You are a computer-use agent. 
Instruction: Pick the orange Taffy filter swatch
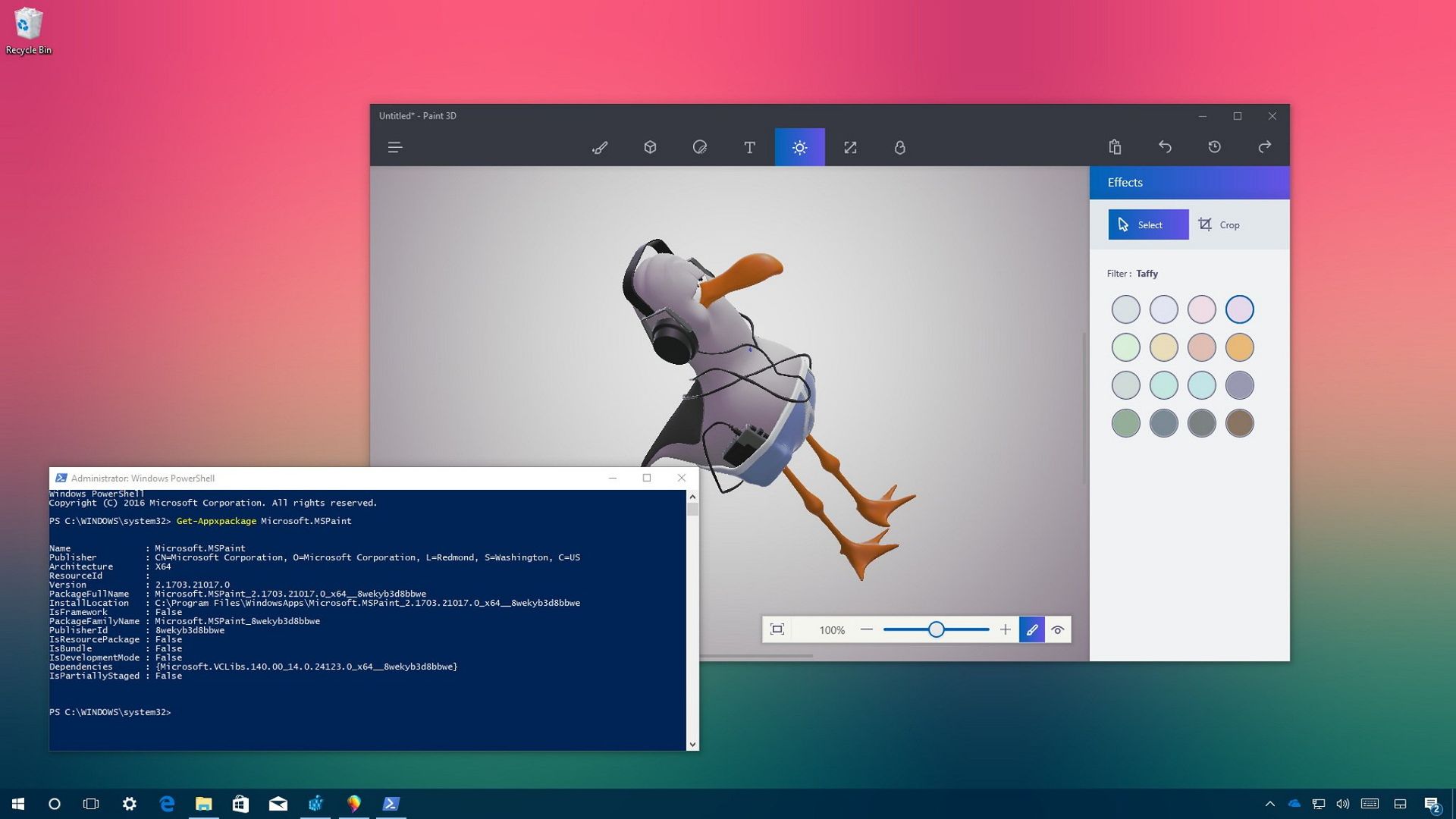[x=1239, y=347]
